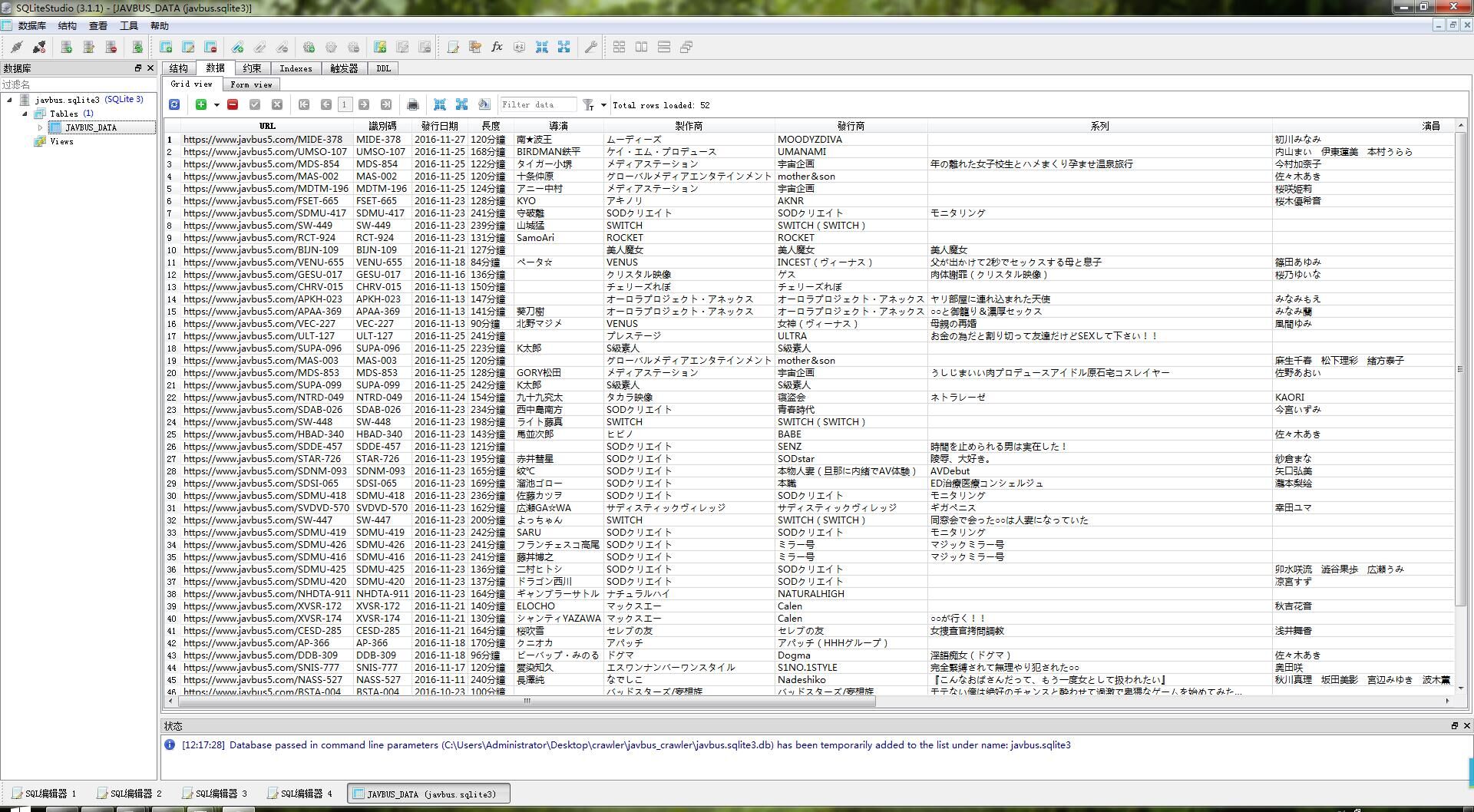This screenshot has height=812, width=1474.
Task: Click the create table icon
Action: [x=166, y=47]
